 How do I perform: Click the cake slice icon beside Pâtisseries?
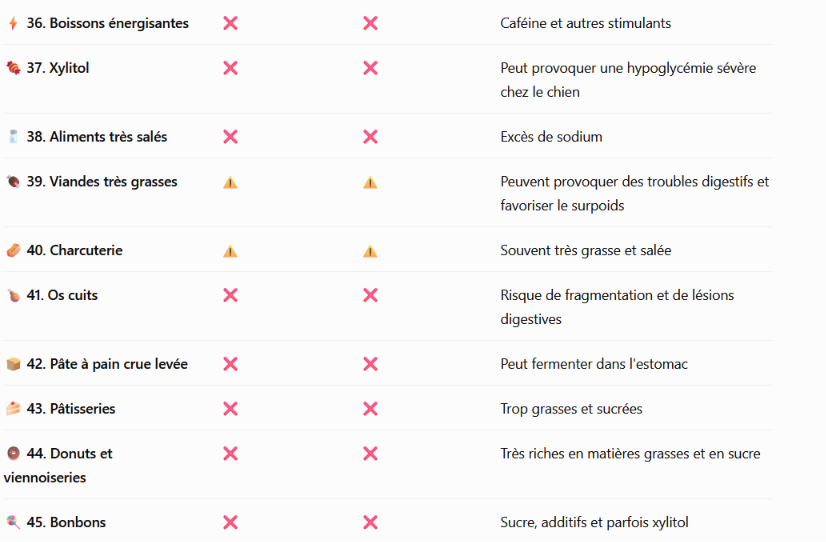tap(13, 409)
